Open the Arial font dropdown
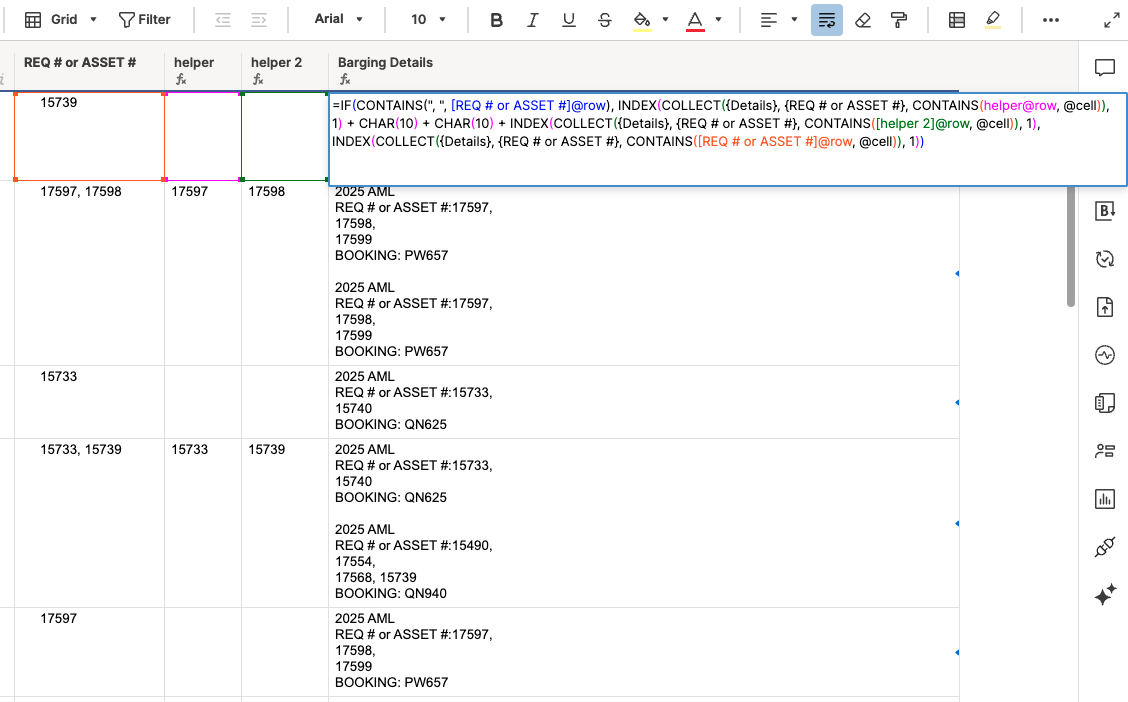This screenshot has height=702, width=1128. (x=338, y=19)
